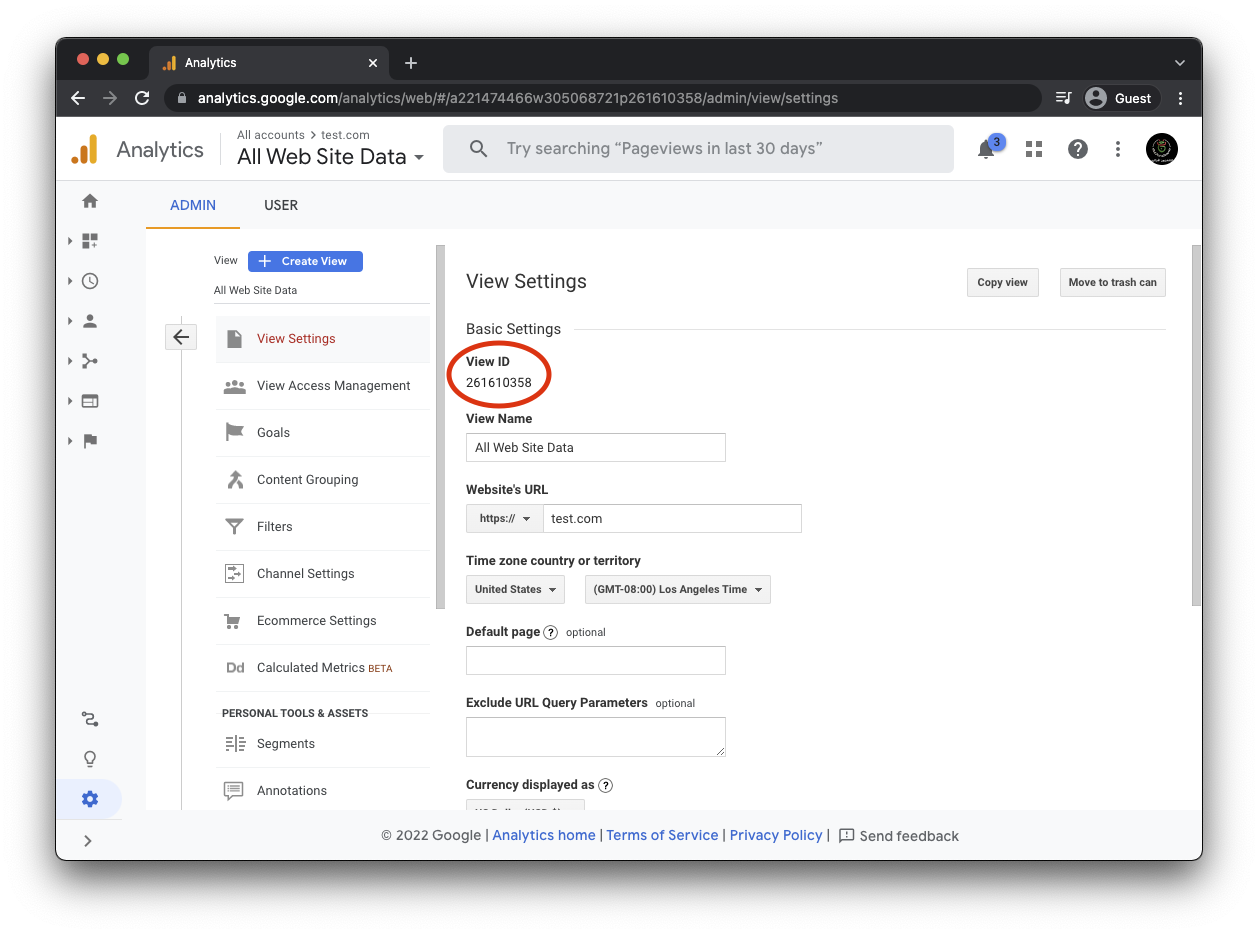Click the View Name input field
1258x934 pixels.
tap(596, 448)
